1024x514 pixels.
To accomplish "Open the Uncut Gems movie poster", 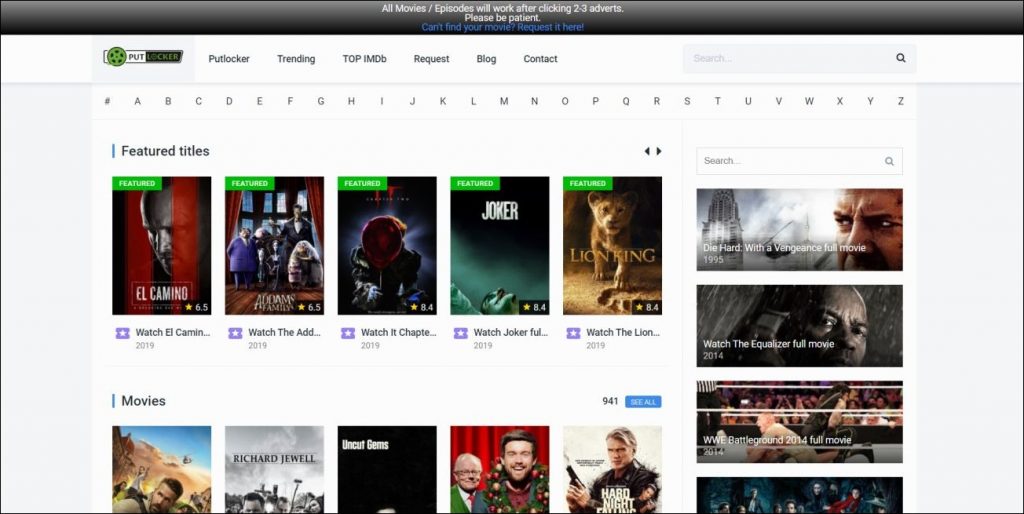I will click(387, 470).
